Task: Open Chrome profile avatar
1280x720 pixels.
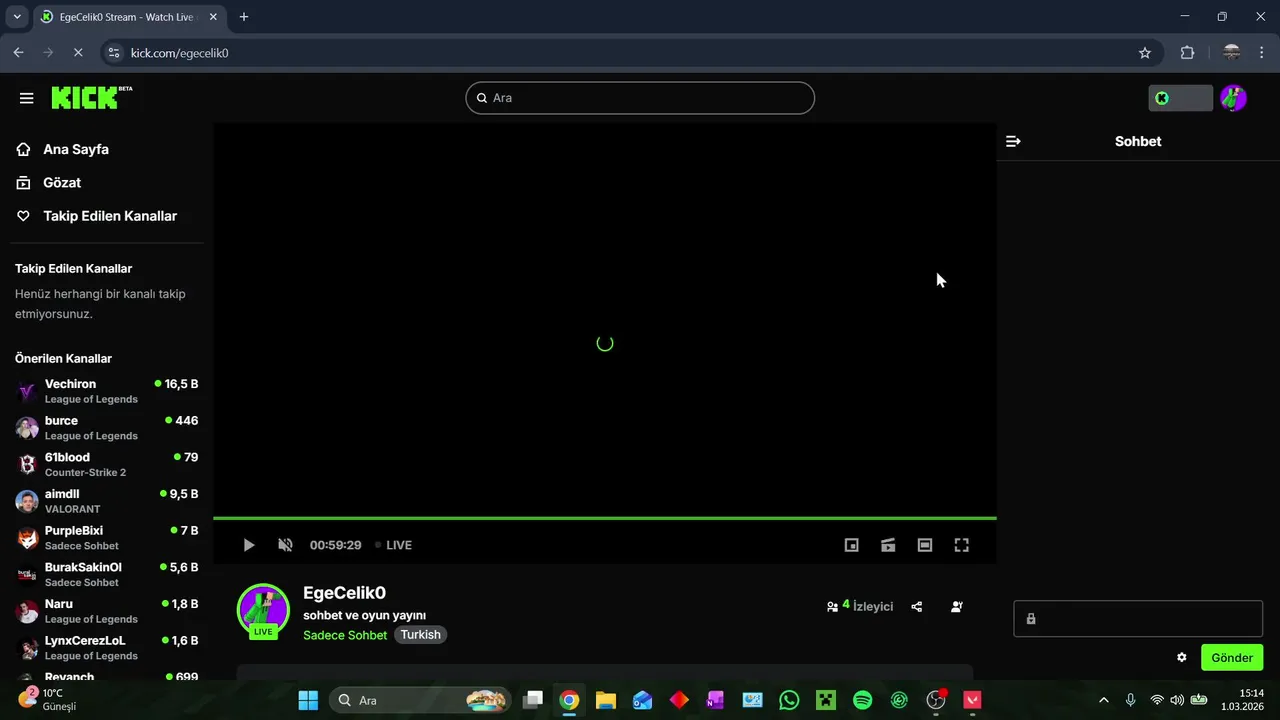Action: pos(1232,53)
